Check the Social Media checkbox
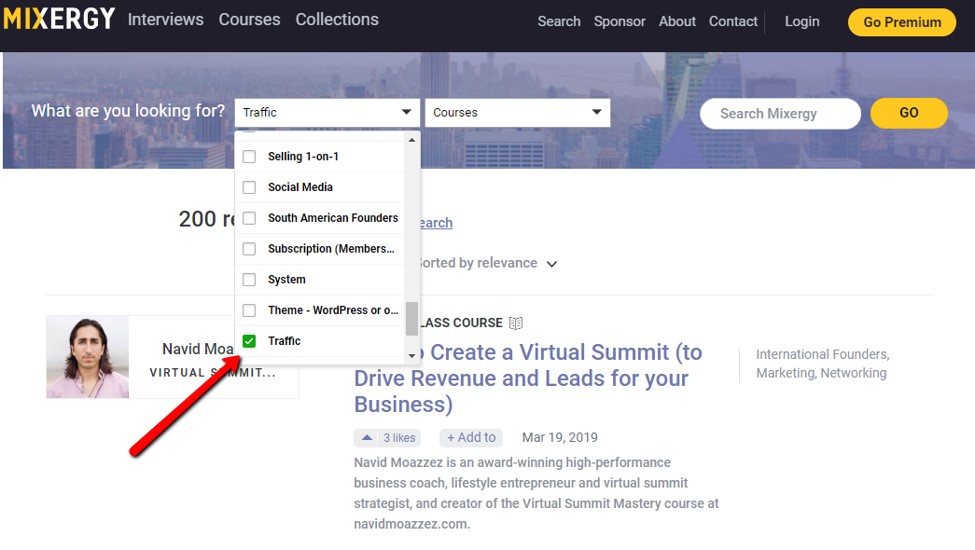The height and width of the screenshot is (550, 975). [x=249, y=187]
